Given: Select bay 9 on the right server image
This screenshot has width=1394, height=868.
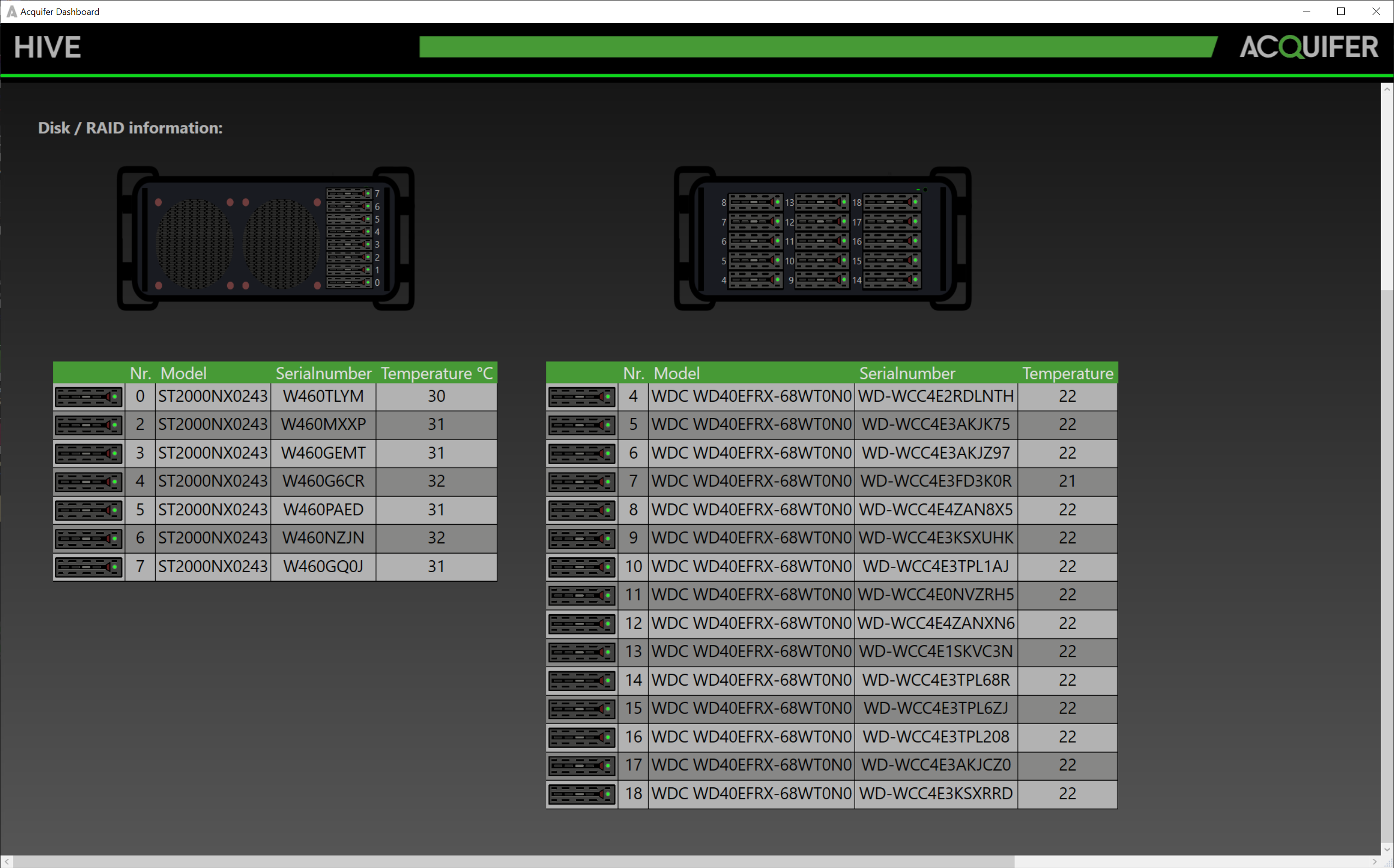Looking at the screenshot, I should pyautogui.click(x=822, y=280).
